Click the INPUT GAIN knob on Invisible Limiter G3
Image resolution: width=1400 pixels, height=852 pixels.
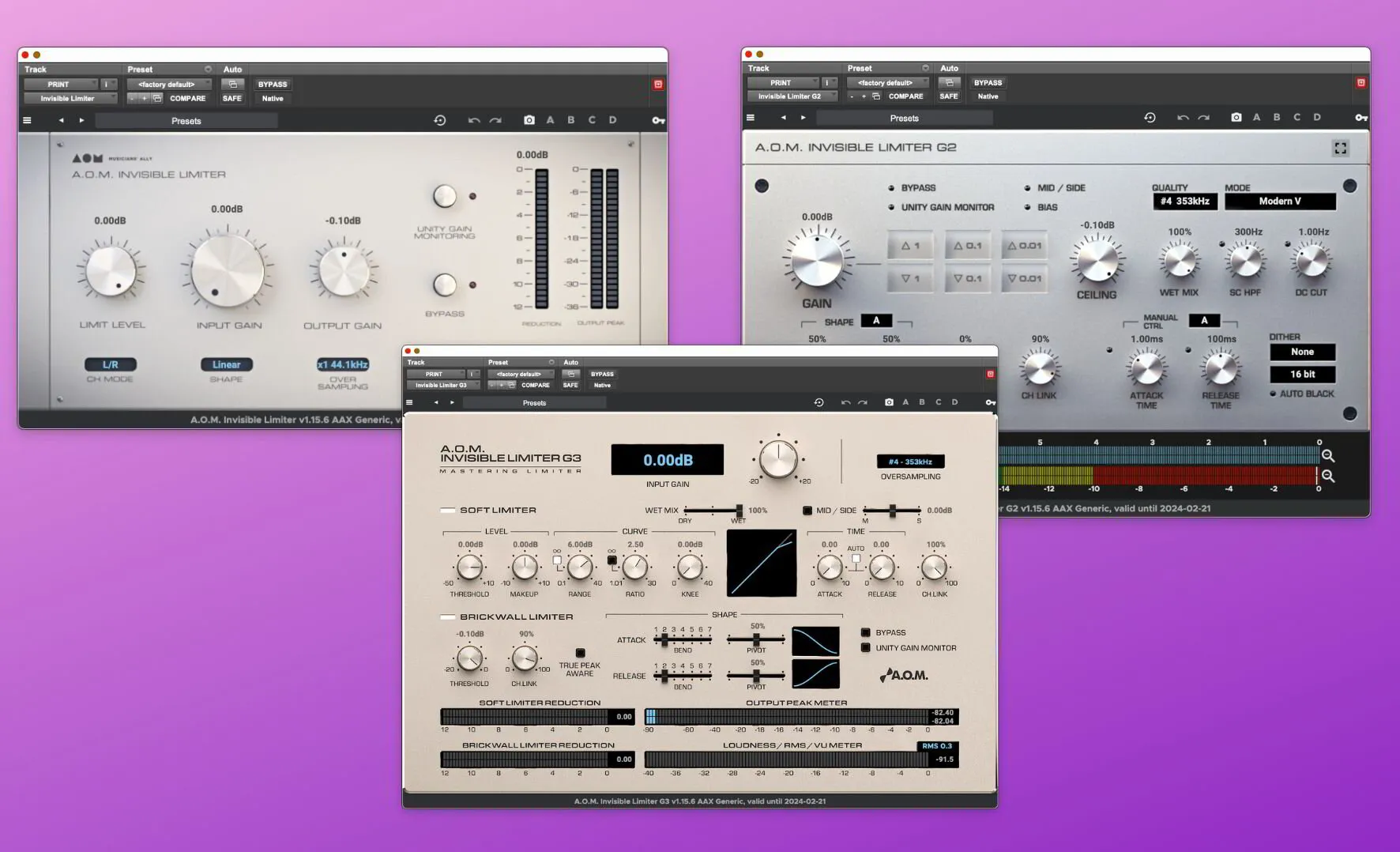pyautogui.click(x=779, y=460)
